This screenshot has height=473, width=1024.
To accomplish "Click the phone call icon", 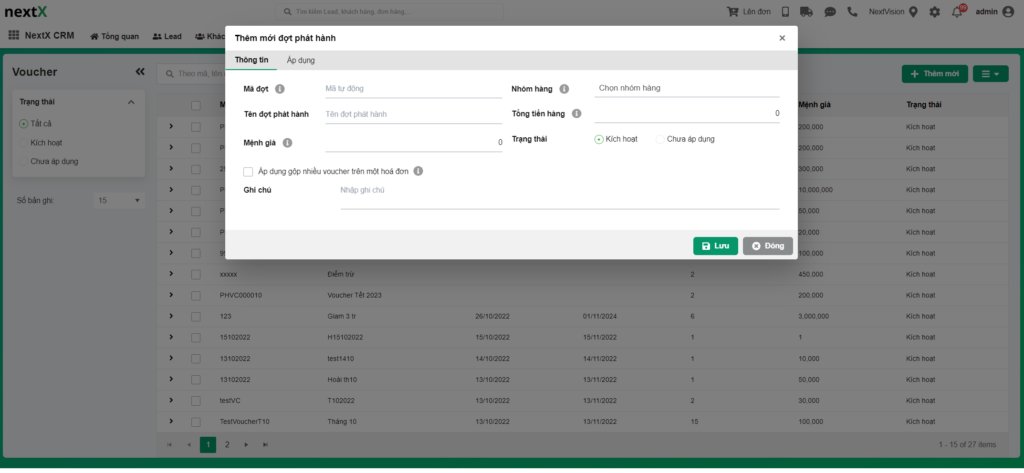I will (852, 12).
